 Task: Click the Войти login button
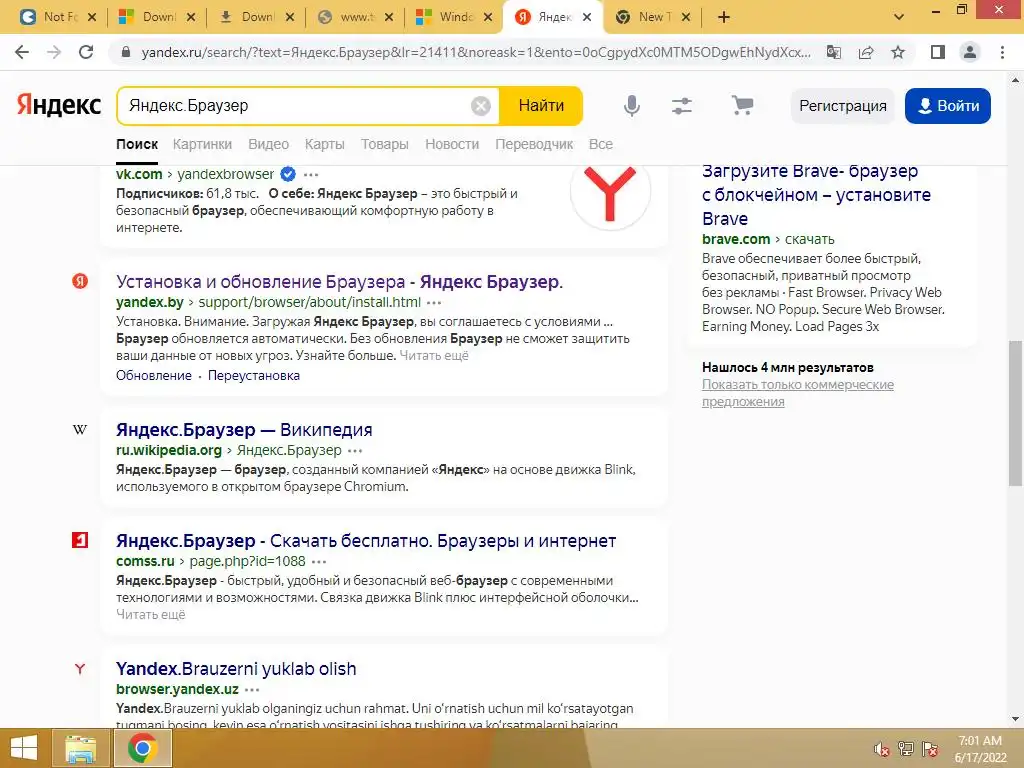(x=948, y=106)
